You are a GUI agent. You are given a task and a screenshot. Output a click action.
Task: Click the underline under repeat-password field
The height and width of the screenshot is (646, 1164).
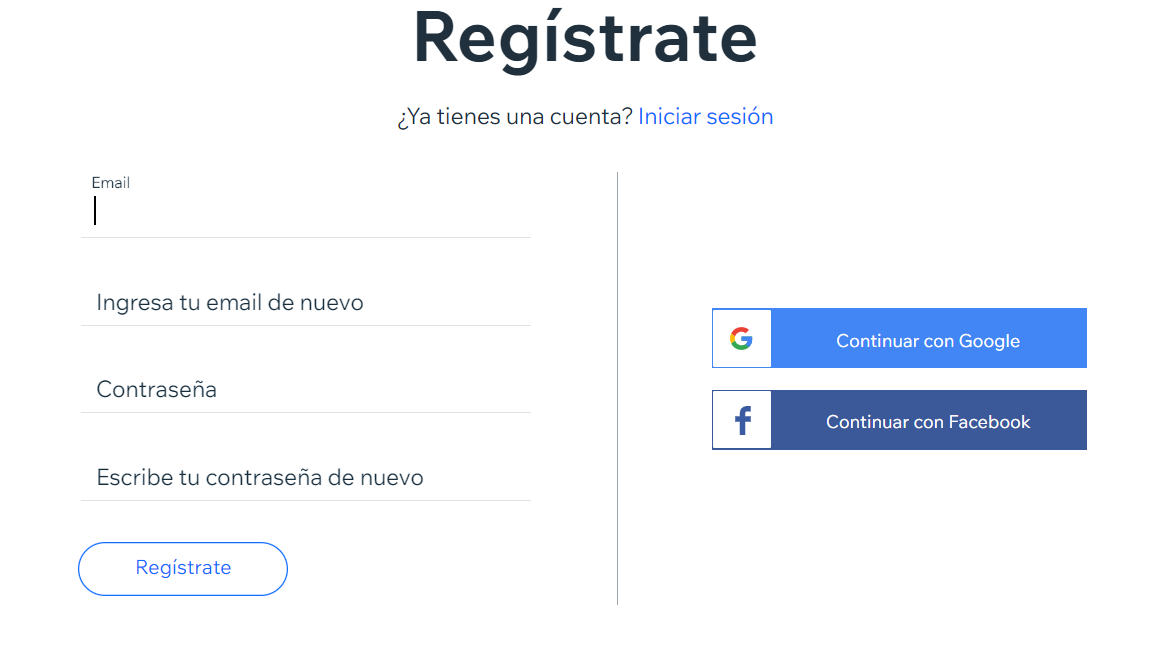[x=305, y=500]
